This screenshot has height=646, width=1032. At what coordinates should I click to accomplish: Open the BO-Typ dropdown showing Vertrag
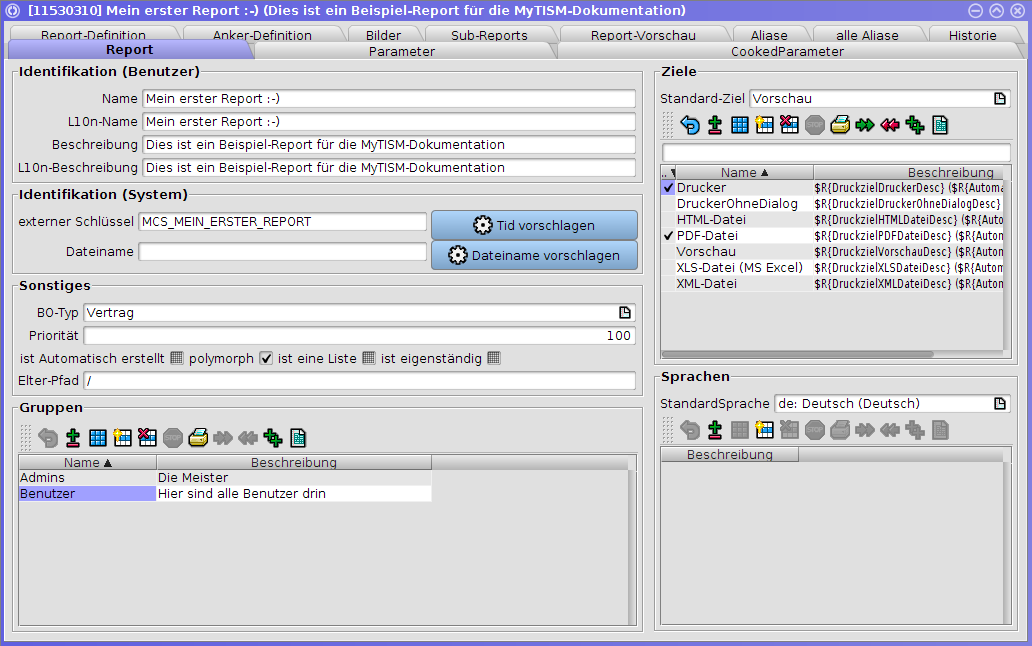(625, 312)
